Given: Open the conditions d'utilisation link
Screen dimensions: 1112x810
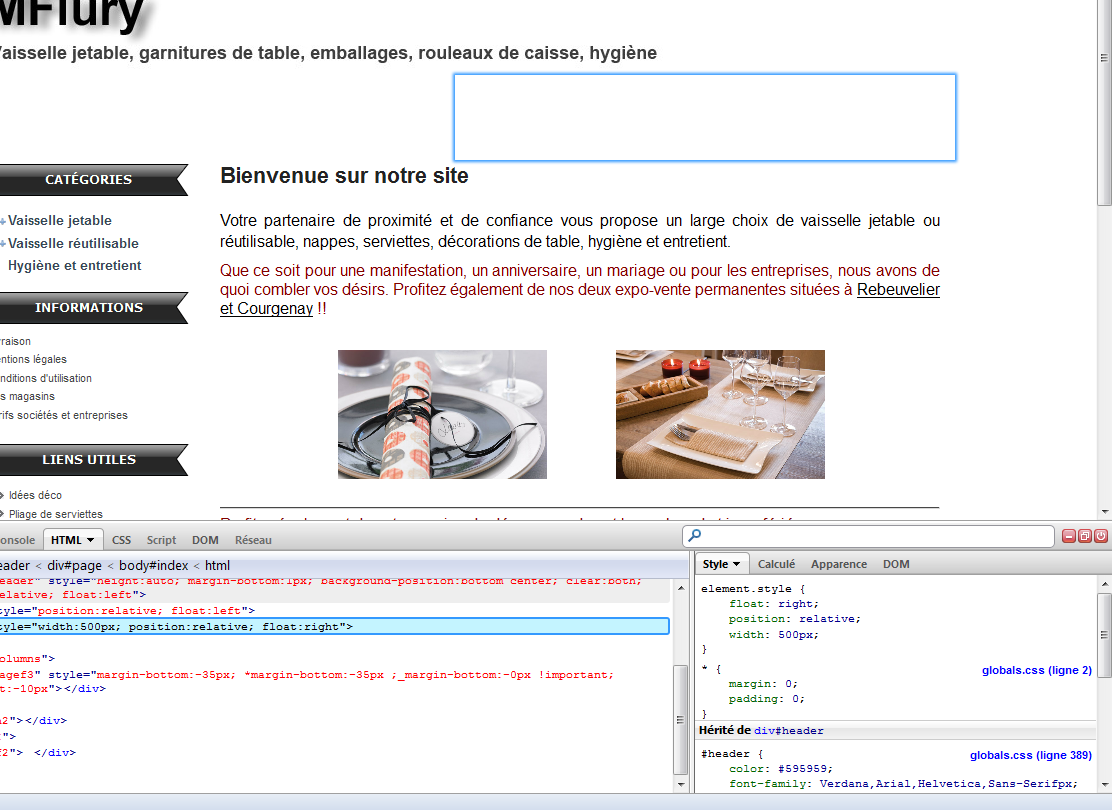Looking at the screenshot, I should pyautogui.click(x=46, y=378).
